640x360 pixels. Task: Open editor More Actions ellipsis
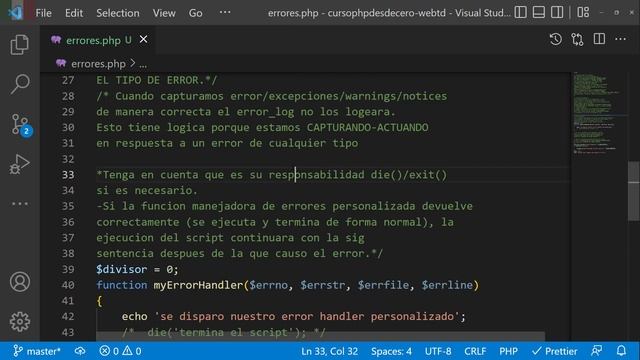pos(620,40)
